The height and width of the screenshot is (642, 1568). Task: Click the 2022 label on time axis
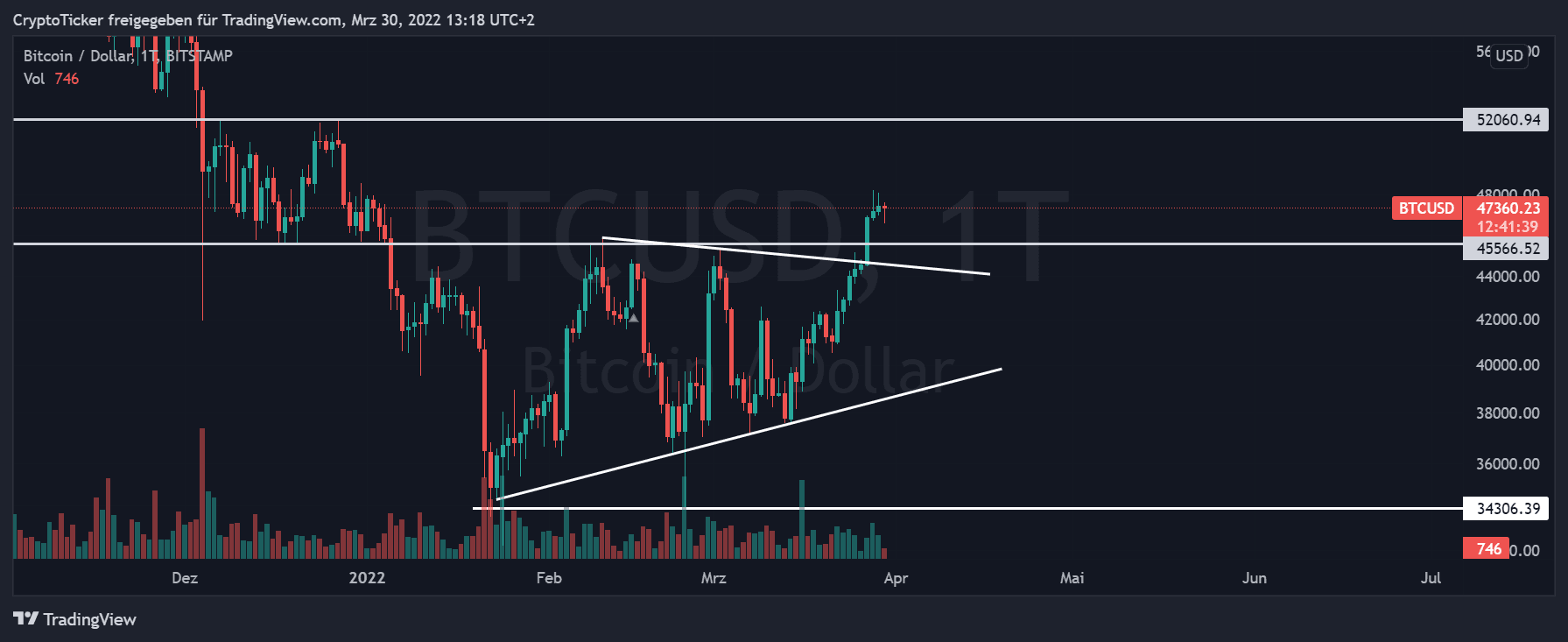(367, 578)
